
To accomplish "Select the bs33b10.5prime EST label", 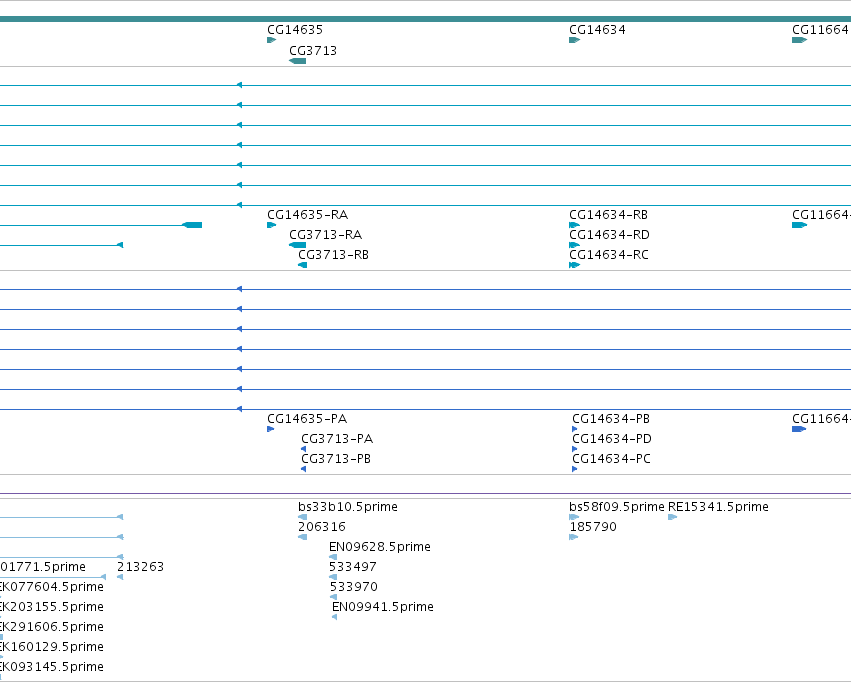I will [x=347, y=507].
